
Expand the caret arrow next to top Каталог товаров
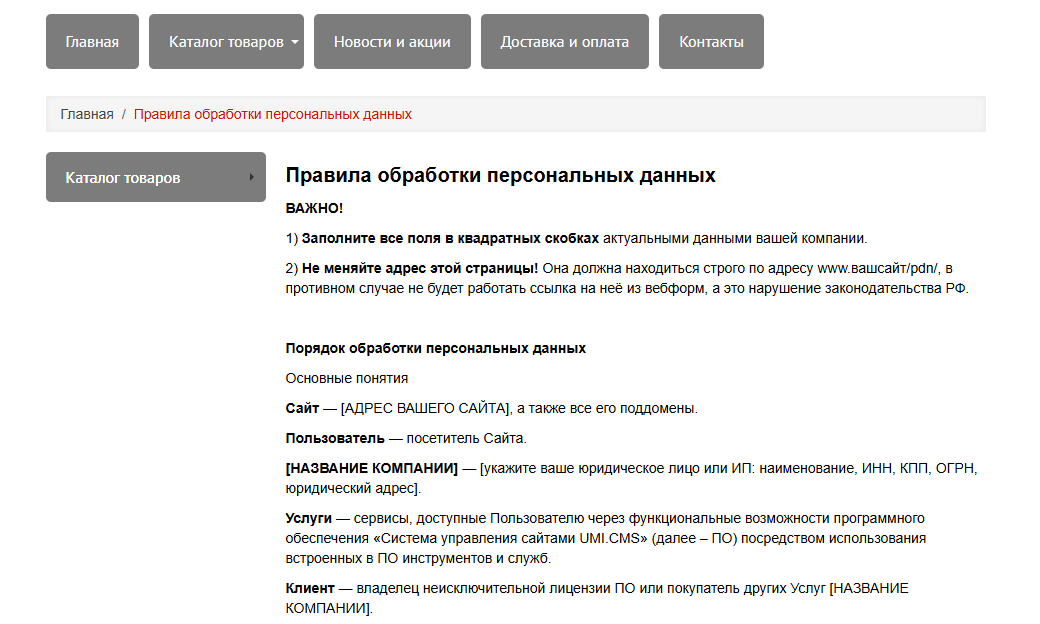(x=295, y=42)
